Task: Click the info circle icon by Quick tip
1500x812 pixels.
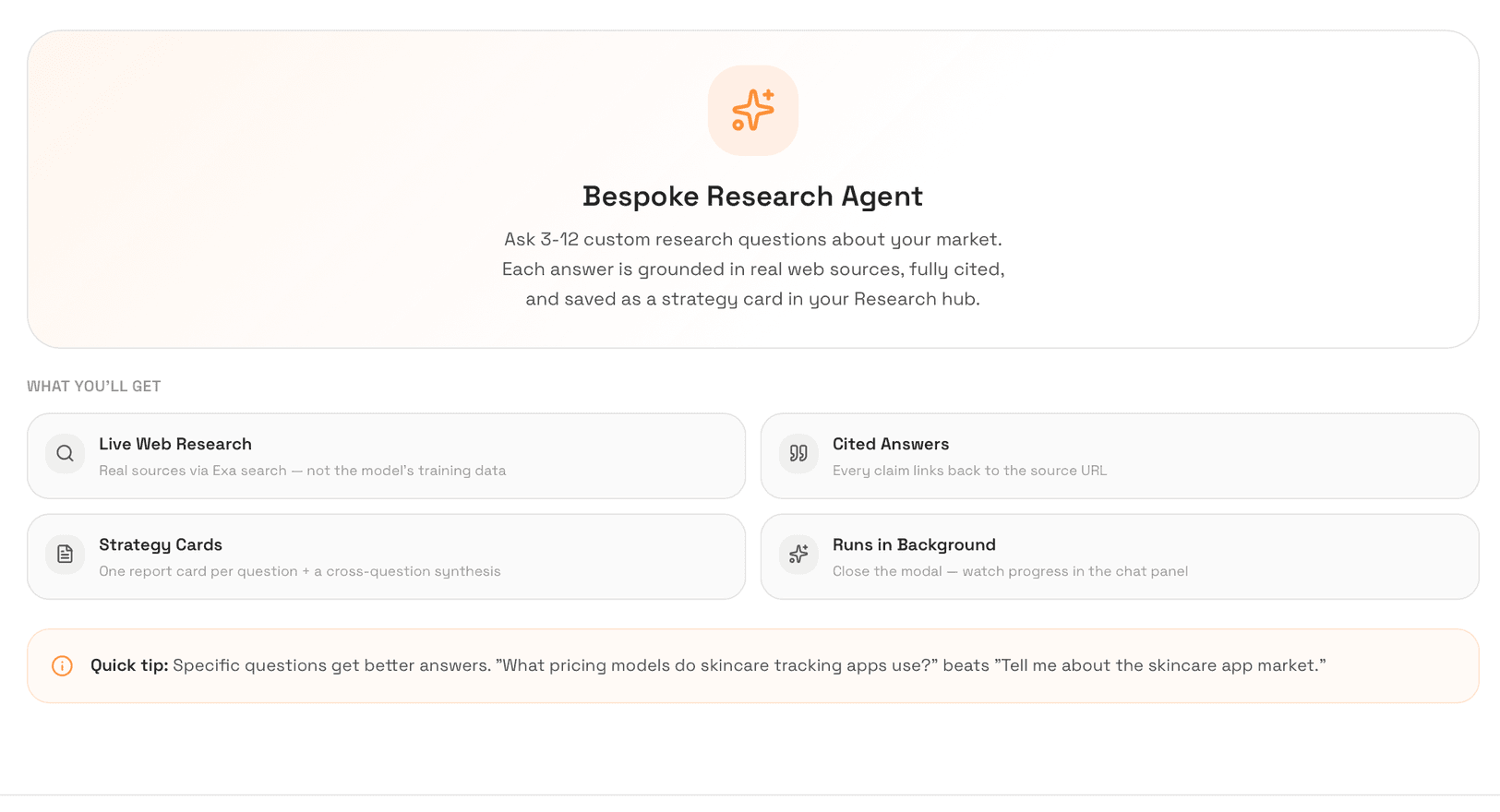Action: click(62, 665)
